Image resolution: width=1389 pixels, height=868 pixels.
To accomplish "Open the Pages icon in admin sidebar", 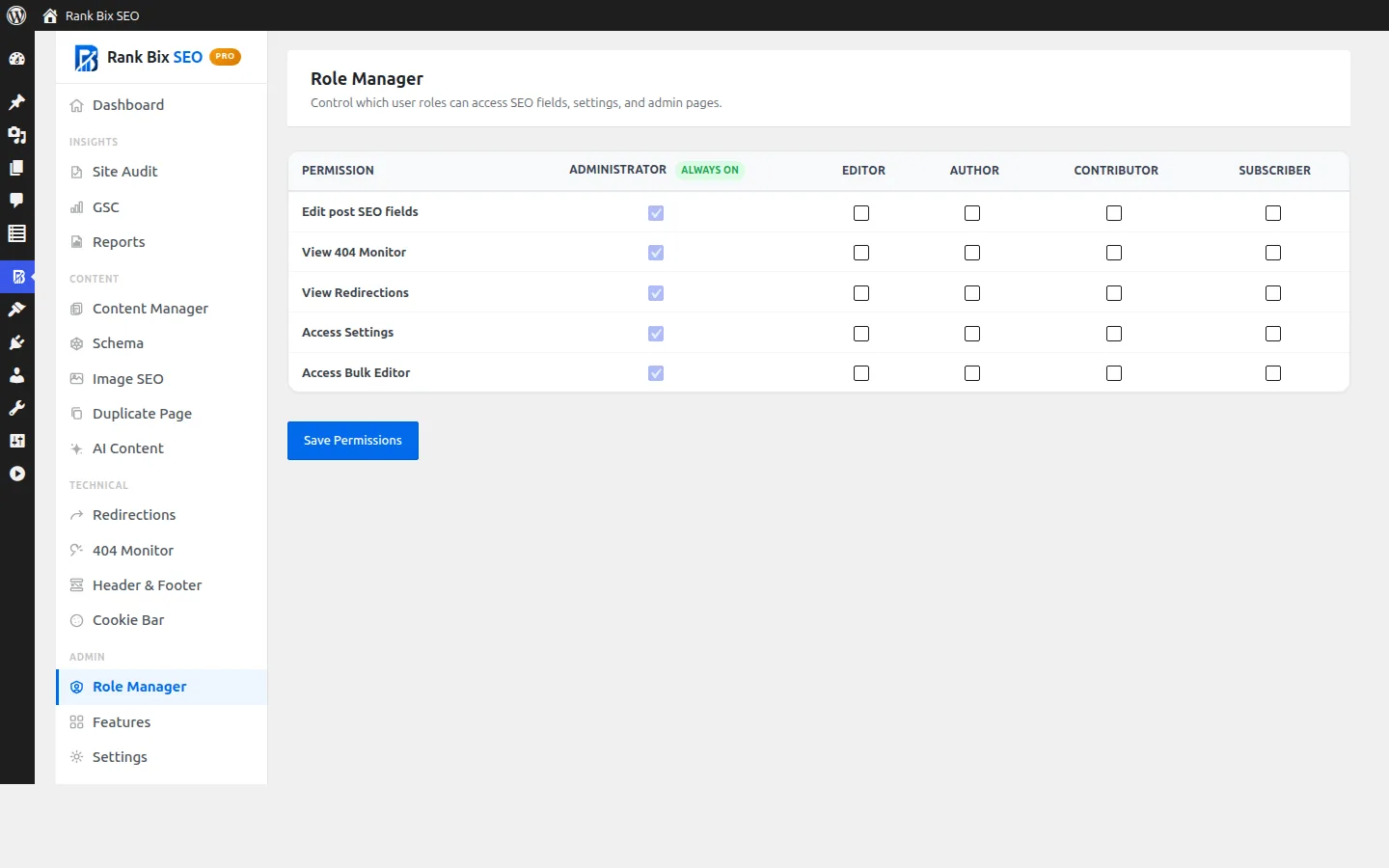I will [16, 168].
